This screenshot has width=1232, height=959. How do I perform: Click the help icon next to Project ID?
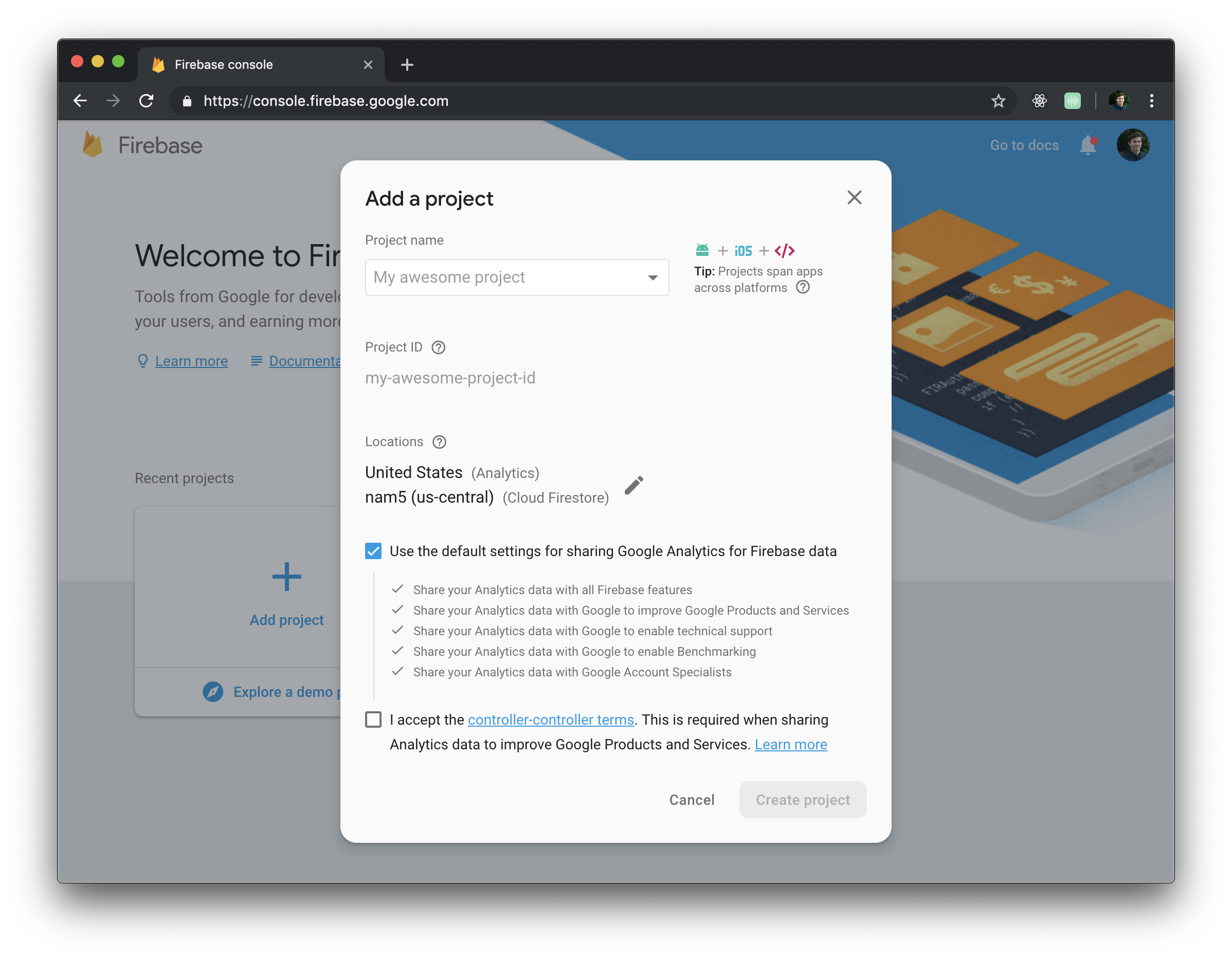[x=438, y=347]
